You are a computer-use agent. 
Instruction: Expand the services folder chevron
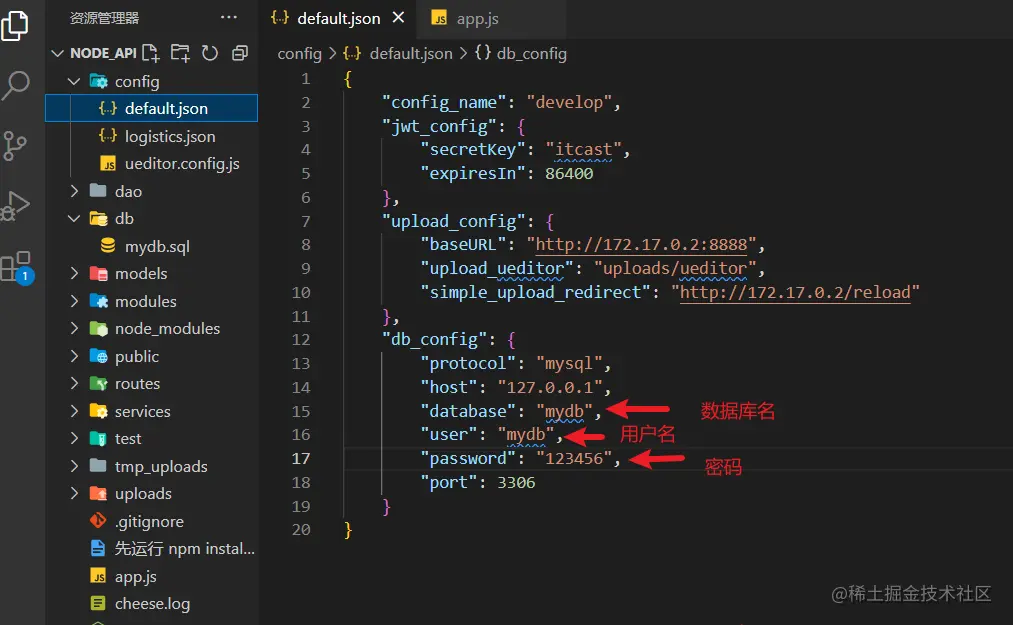pos(74,411)
